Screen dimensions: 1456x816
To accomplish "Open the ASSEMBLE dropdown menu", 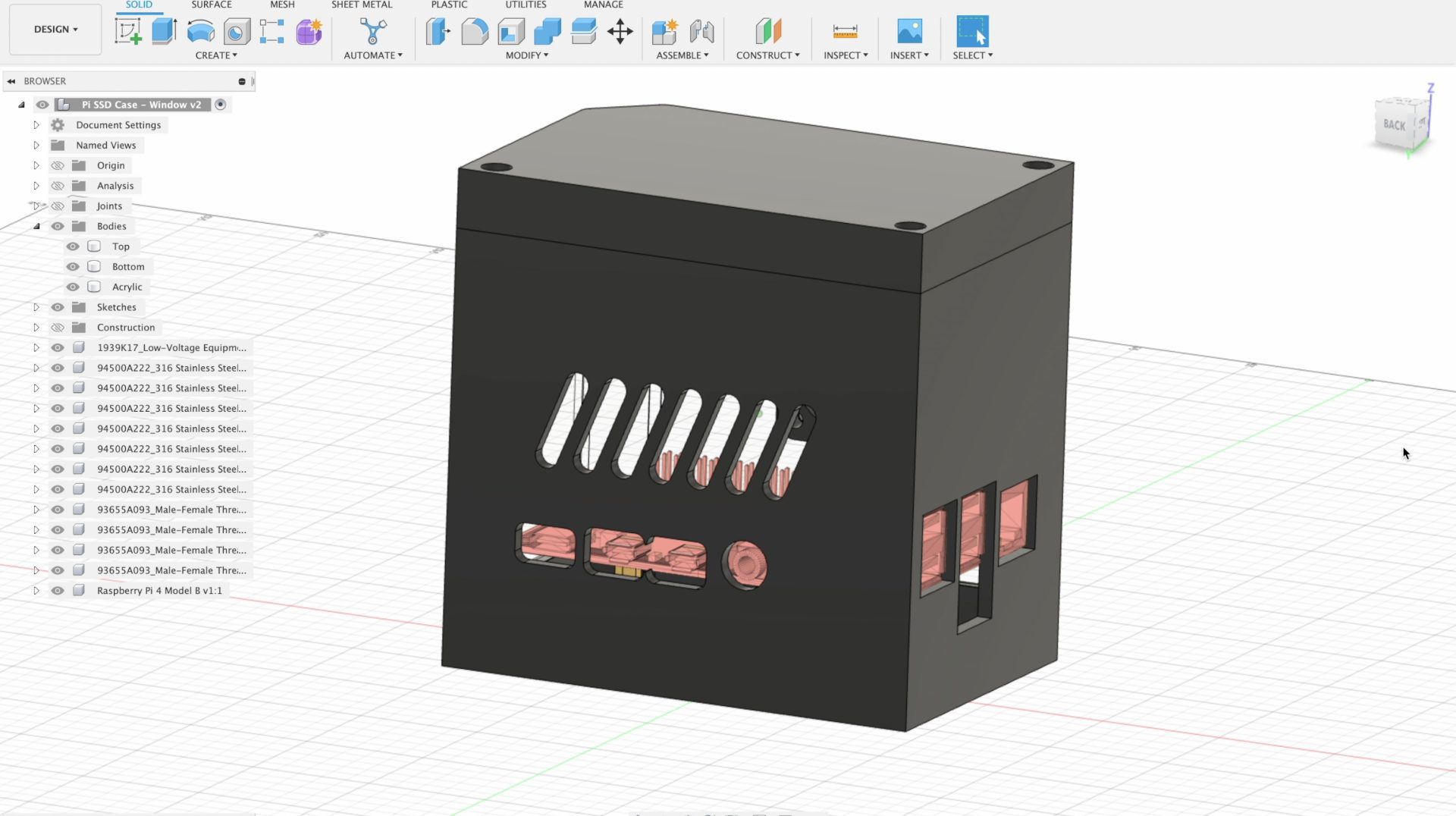I will pos(682,55).
